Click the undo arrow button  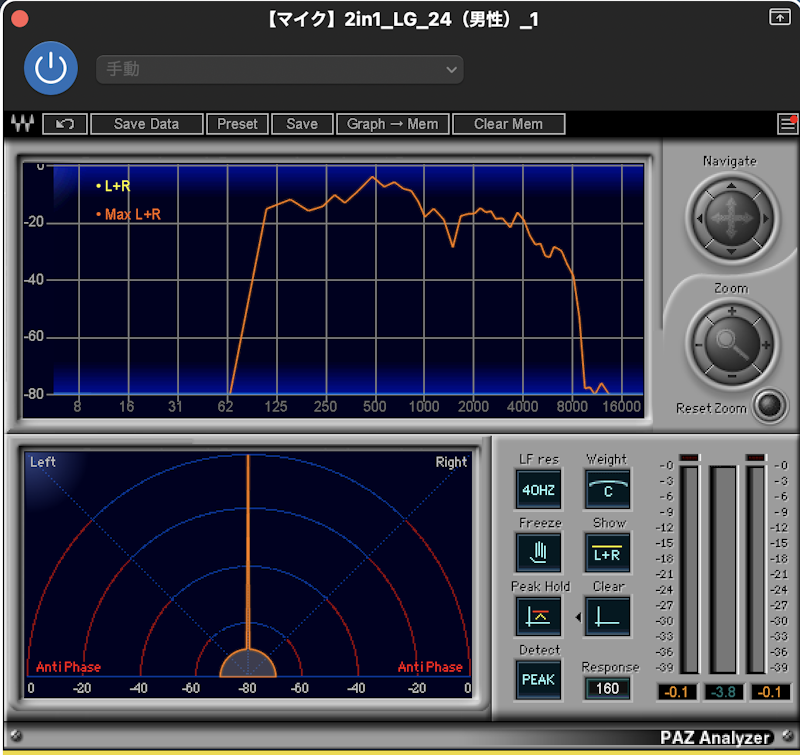pos(65,124)
